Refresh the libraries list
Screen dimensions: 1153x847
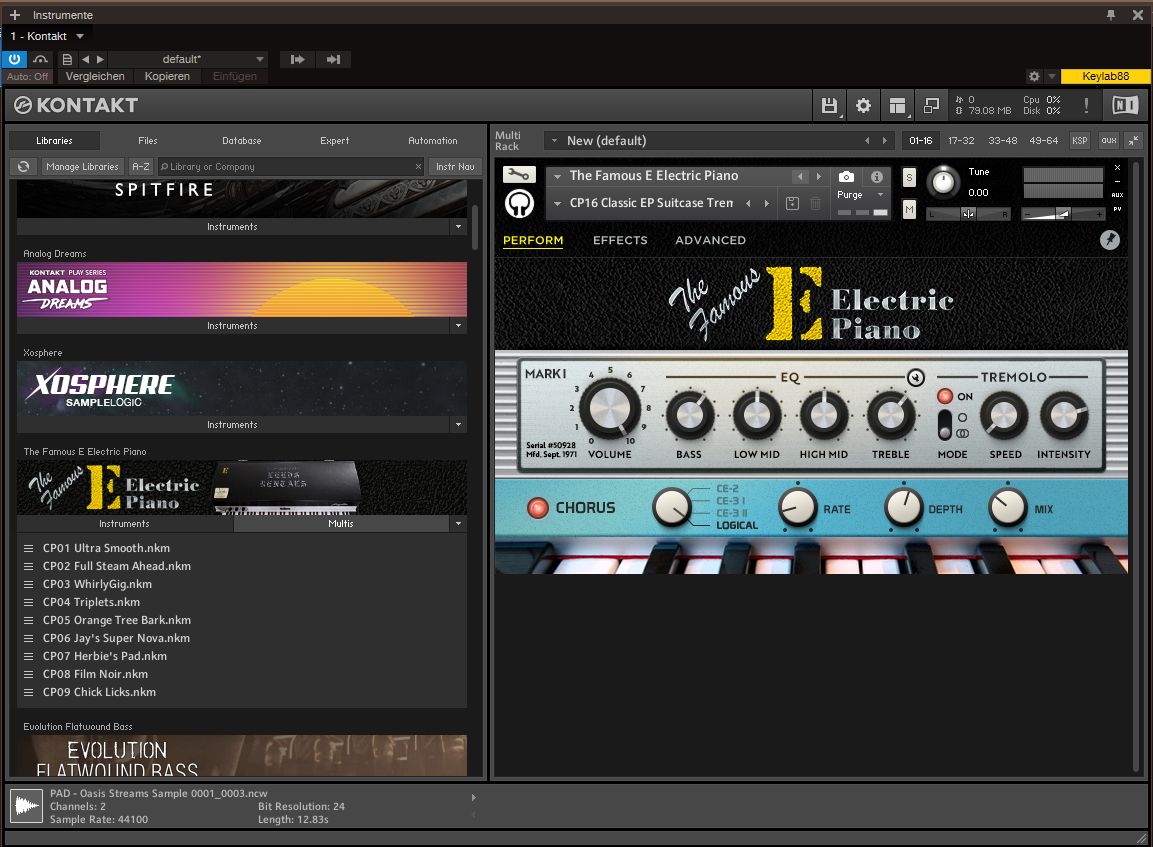[x=24, y=167]
